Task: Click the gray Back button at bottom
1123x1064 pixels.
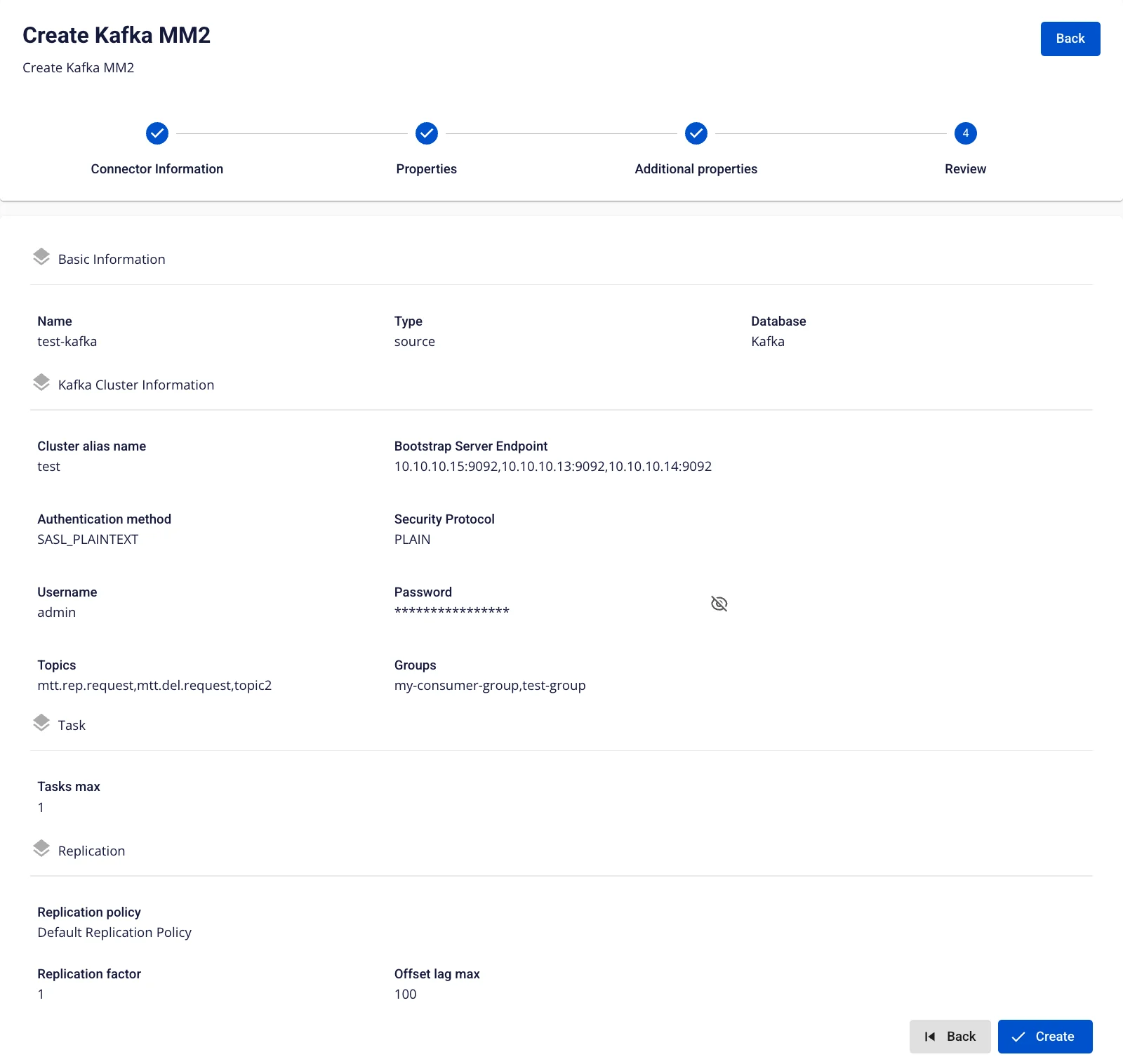Action: 950,1037
